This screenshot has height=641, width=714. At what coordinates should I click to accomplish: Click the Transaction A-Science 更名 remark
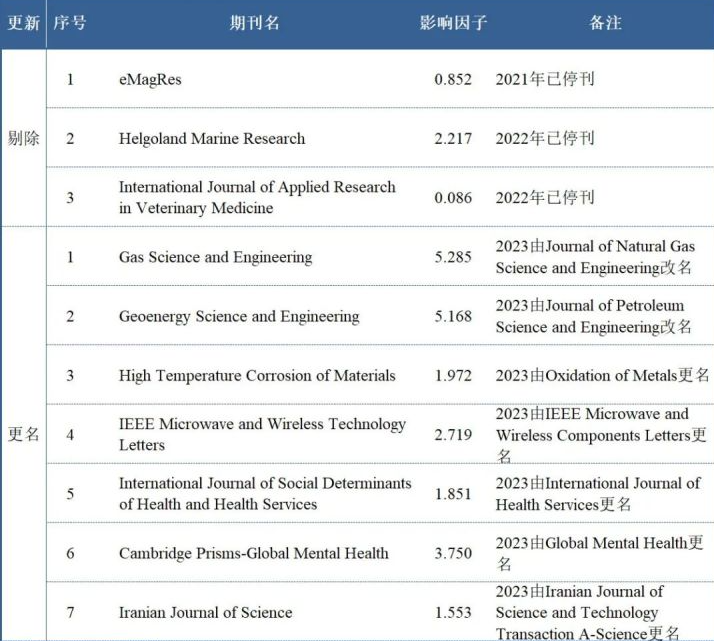pos(587,612)
